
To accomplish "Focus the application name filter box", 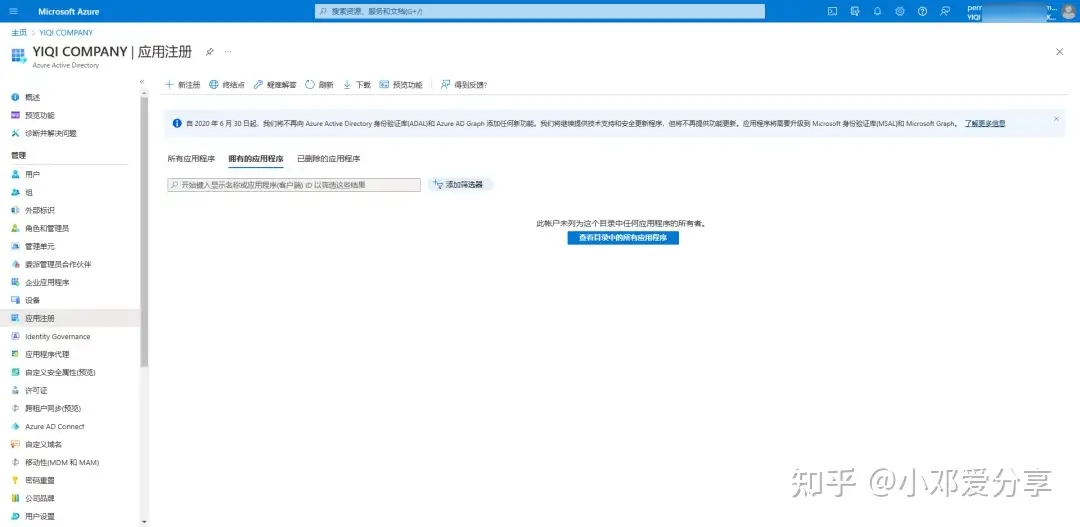I will coord(294,185).
